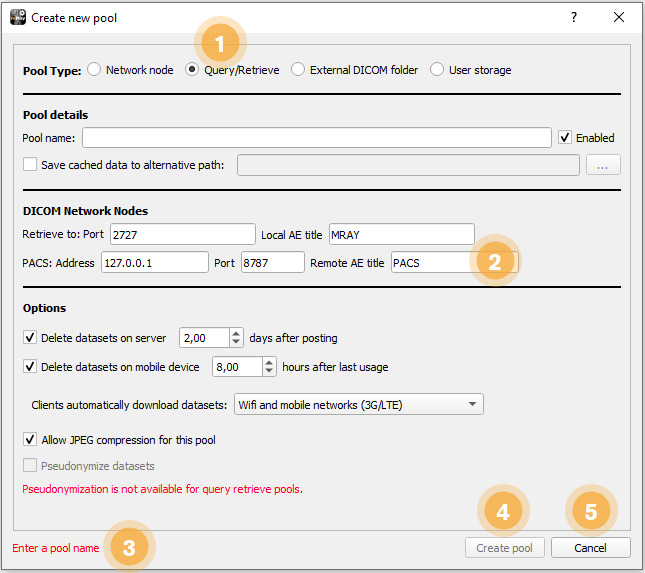
Task: Decrease days after posting spinner value
Action: (x=236, y=342)
